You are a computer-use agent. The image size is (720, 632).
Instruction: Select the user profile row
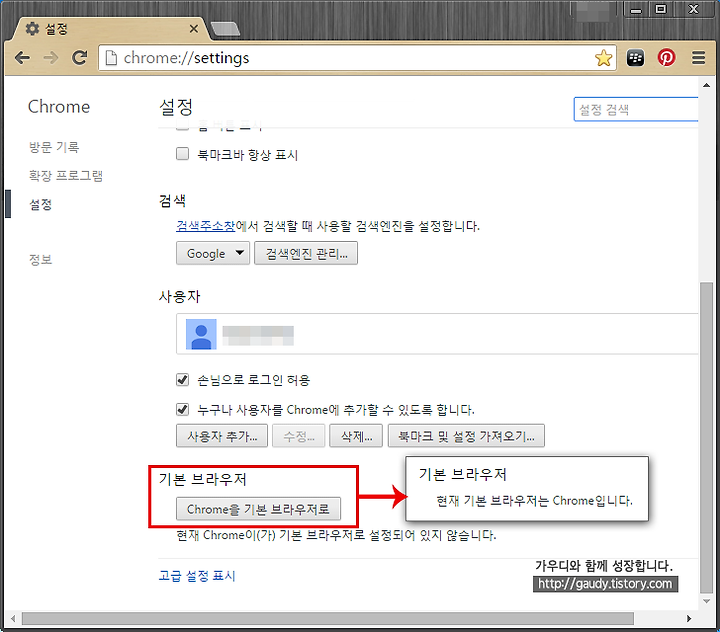[437, 334]
